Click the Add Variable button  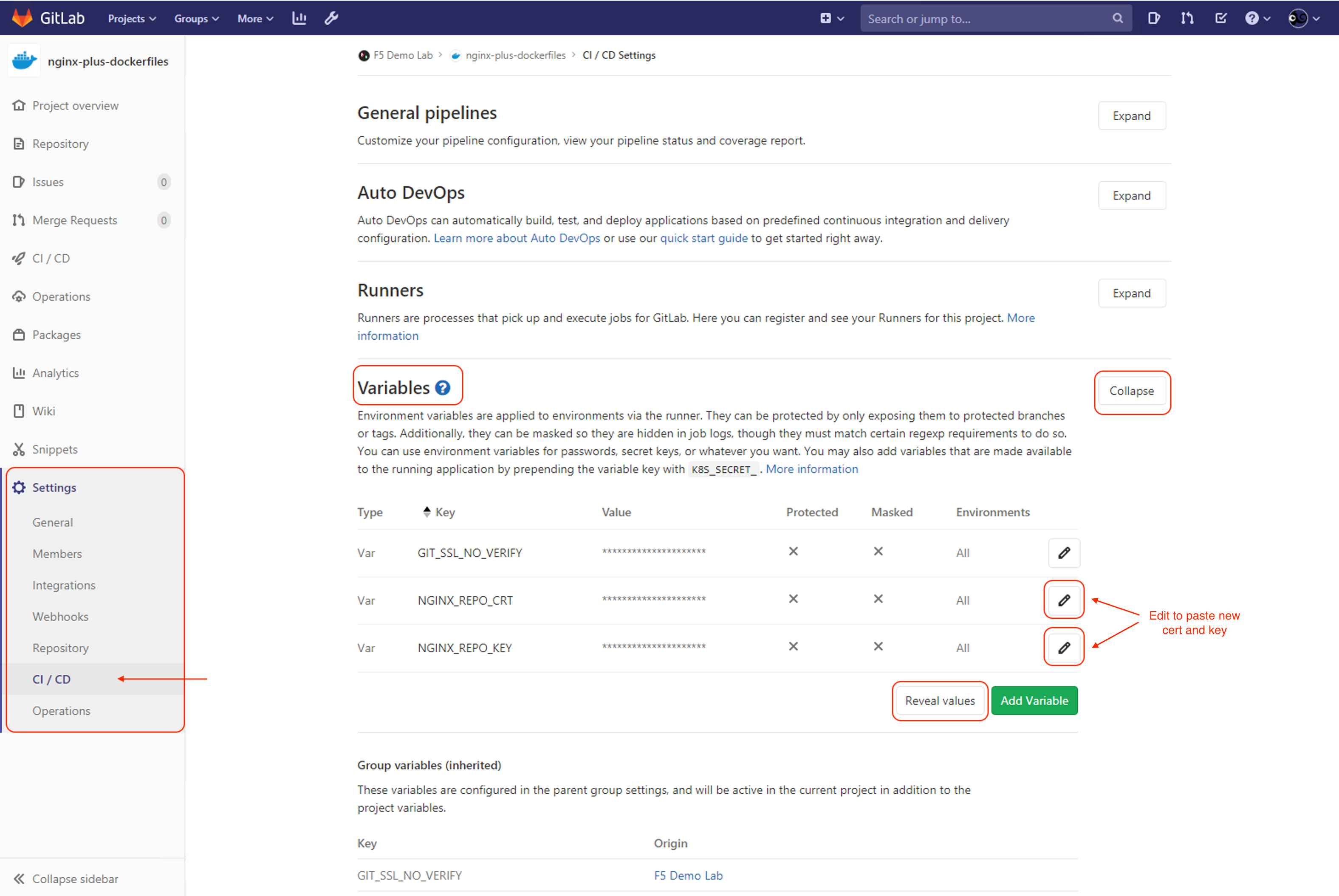1034,700
